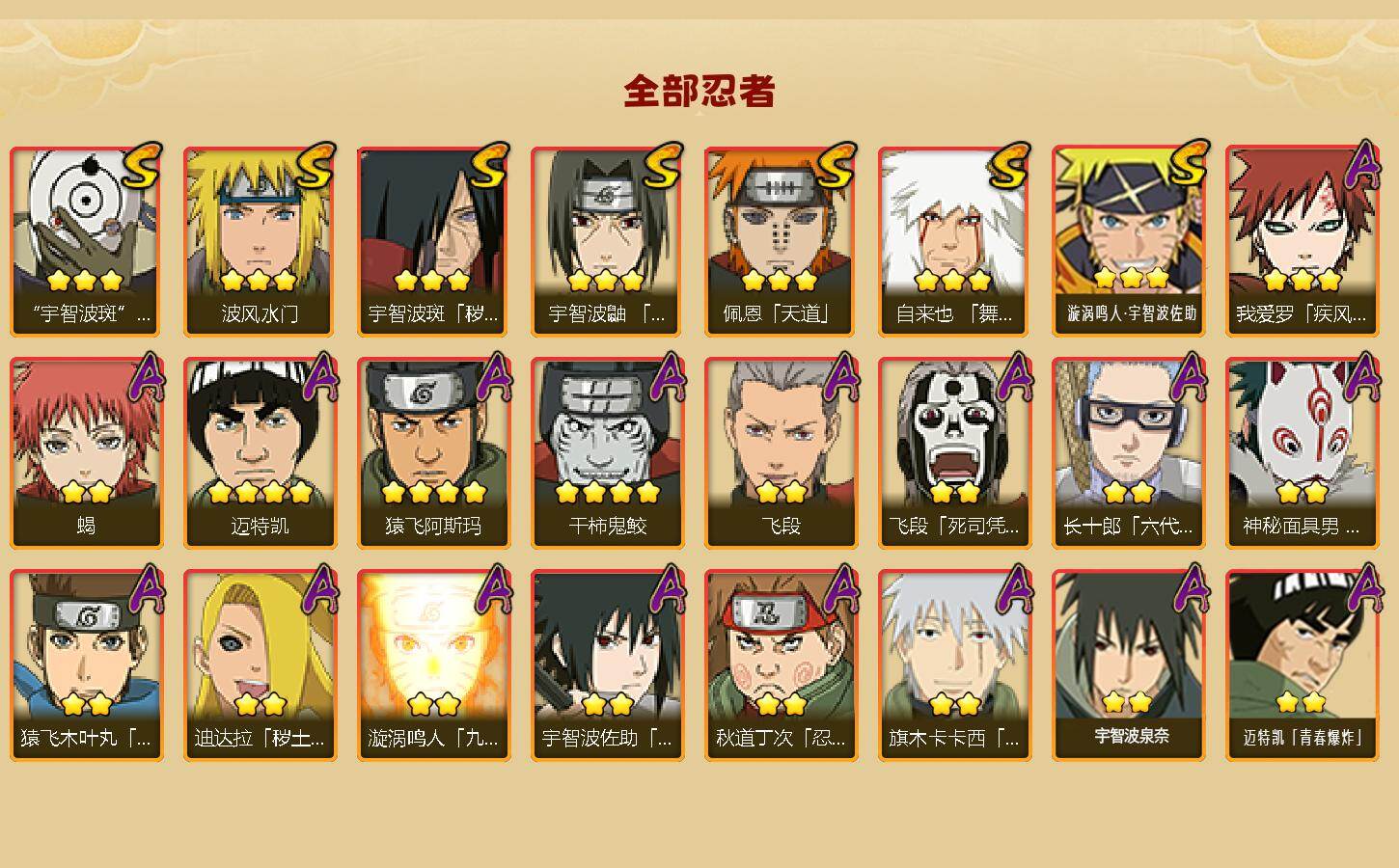
Task: Choose the 蝎 ninja portrait
Action: pos(86,453)
